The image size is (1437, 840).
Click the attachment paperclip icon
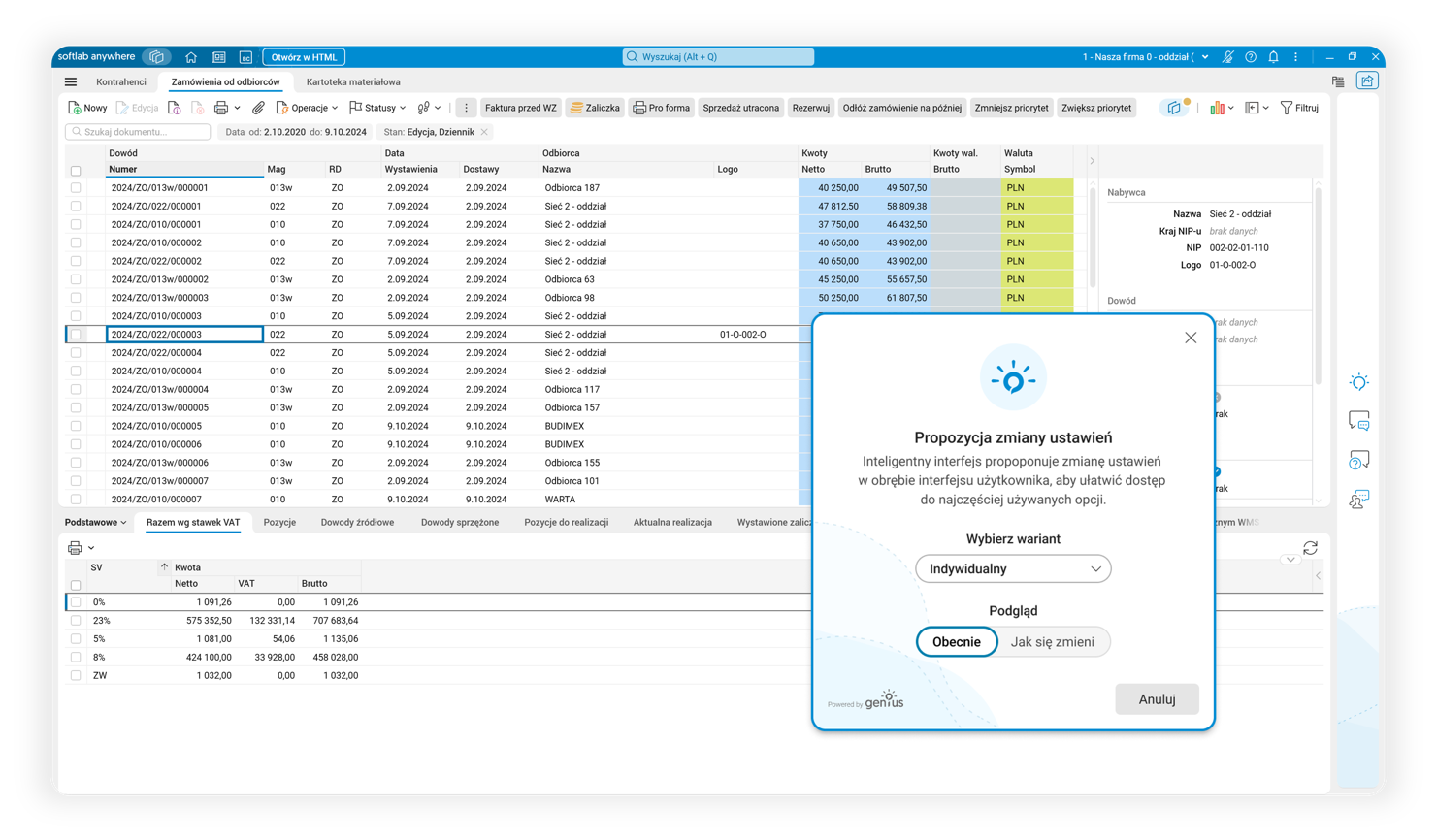pos(258,108)
